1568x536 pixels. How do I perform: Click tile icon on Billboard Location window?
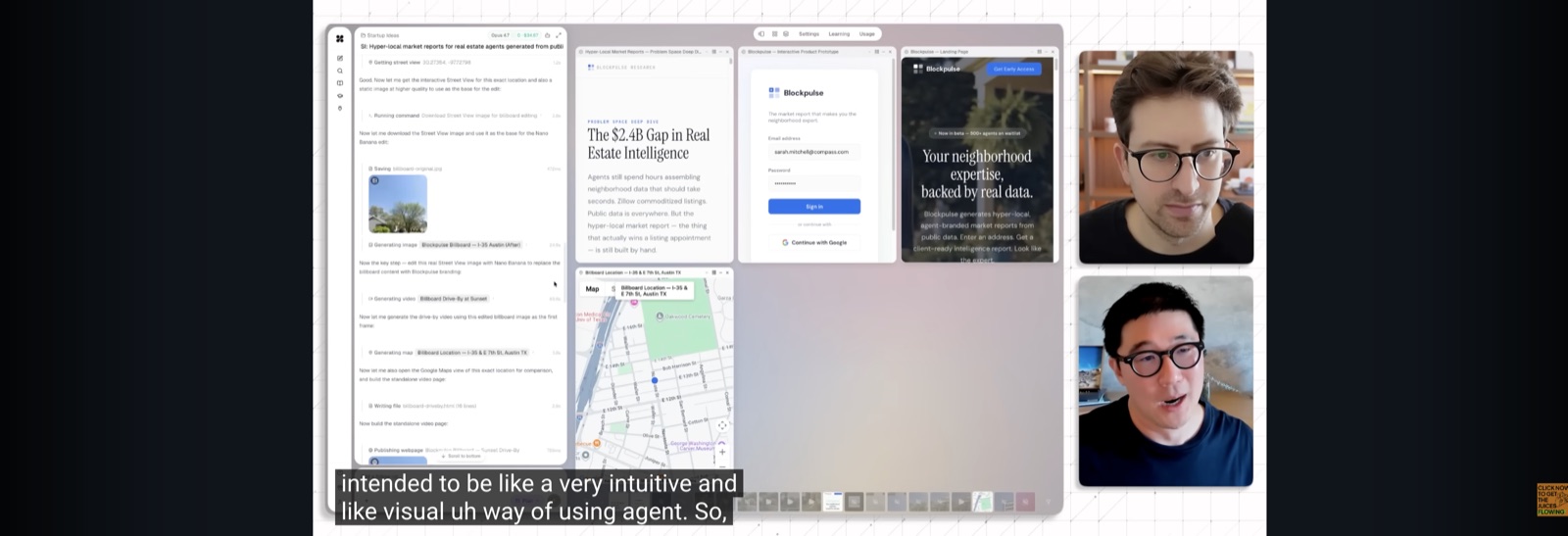(715, 272)
